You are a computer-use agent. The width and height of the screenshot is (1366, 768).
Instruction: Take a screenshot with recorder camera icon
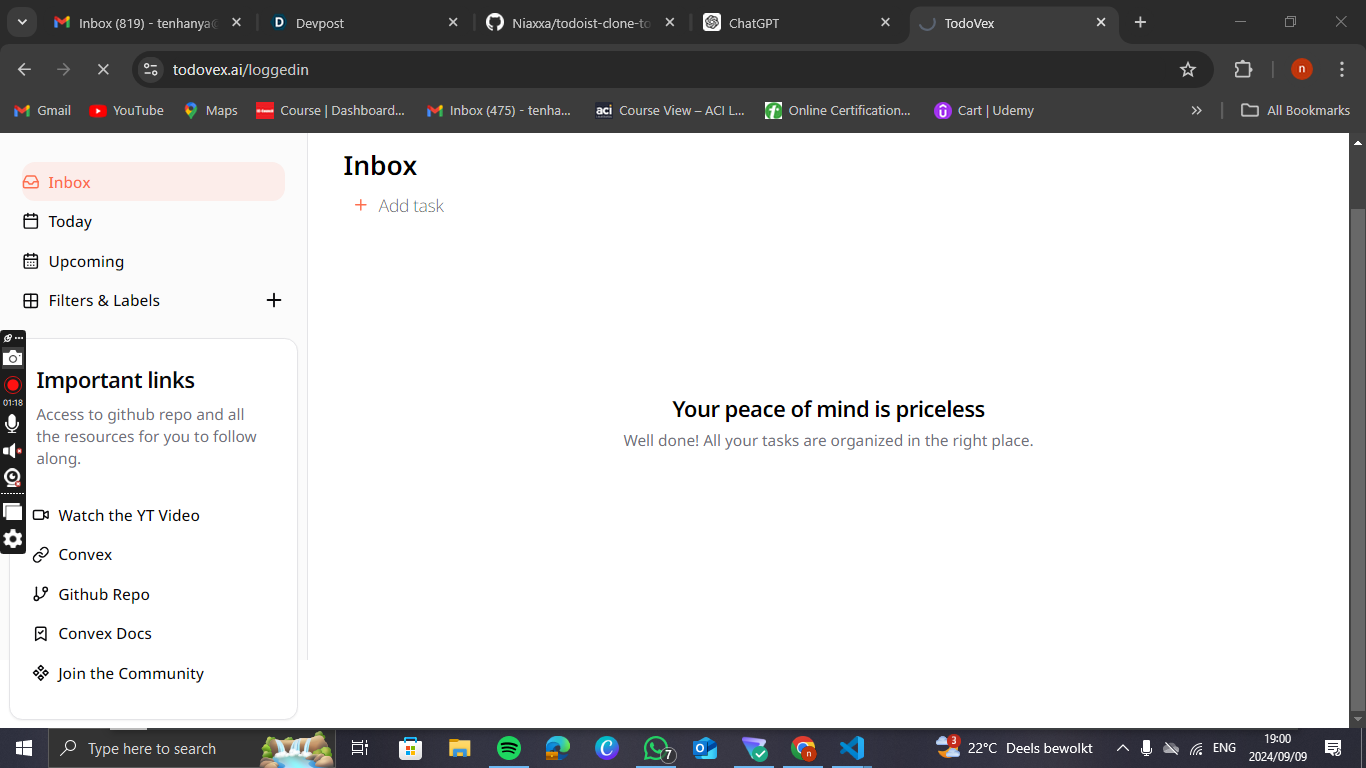point(12,358)
